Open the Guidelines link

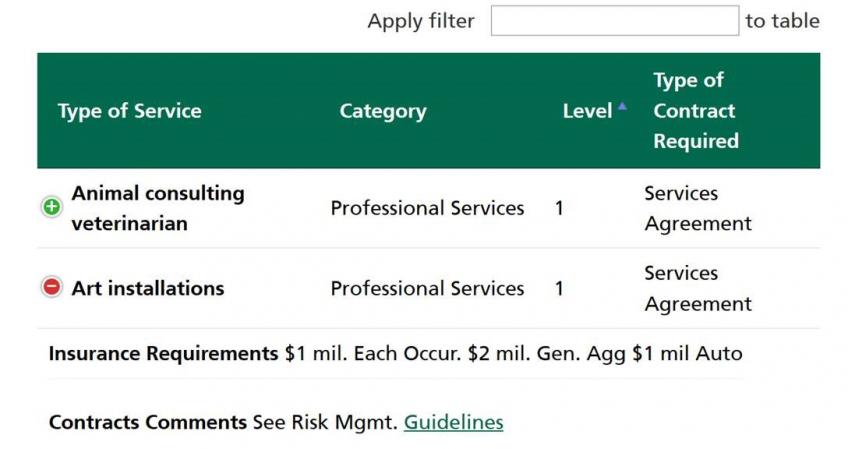[x=453, y=422]
